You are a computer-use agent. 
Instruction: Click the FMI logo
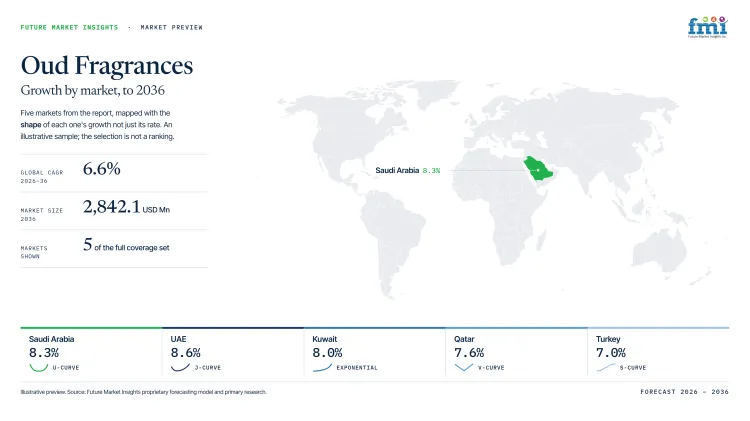[x=707, y=27]
